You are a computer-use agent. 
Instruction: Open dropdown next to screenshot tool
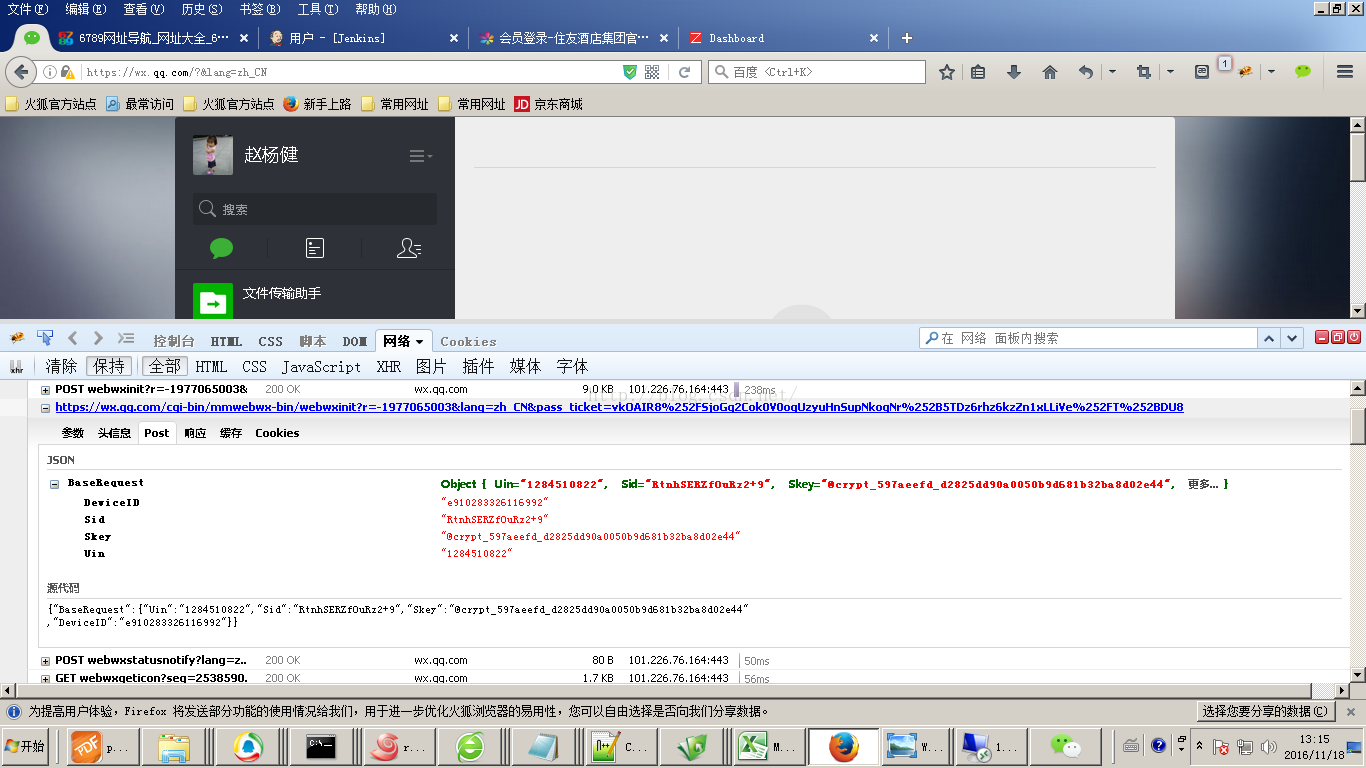pos(1170,72)
